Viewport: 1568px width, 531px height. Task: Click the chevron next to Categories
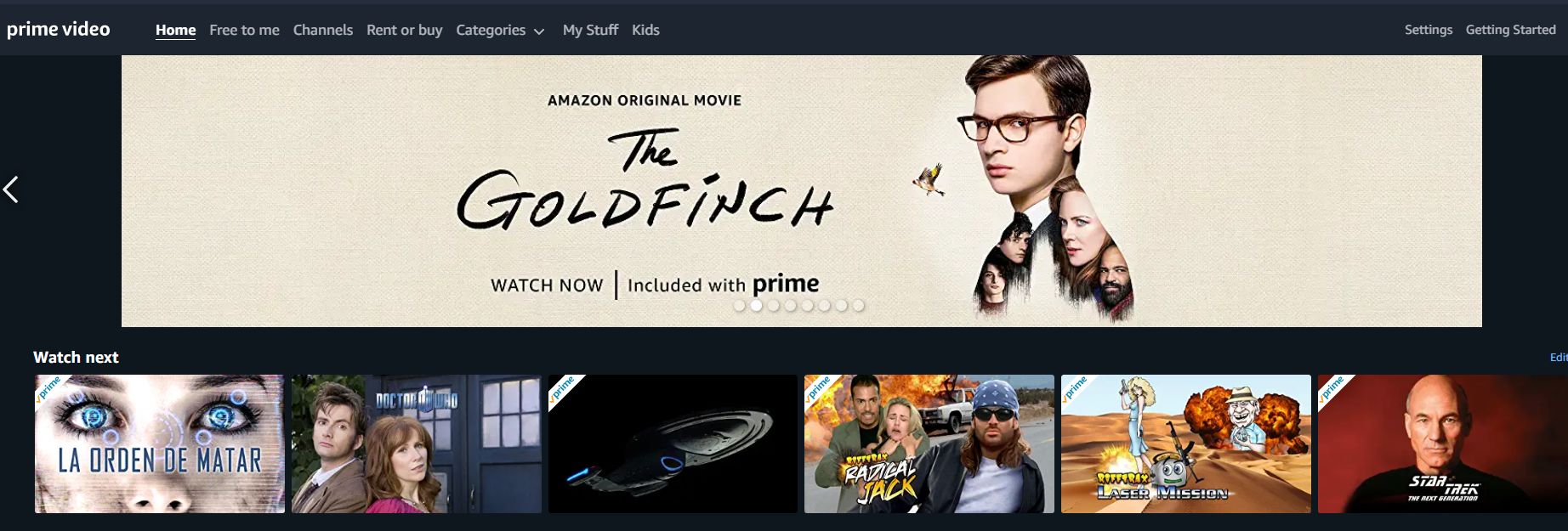(x=539, y=31)
